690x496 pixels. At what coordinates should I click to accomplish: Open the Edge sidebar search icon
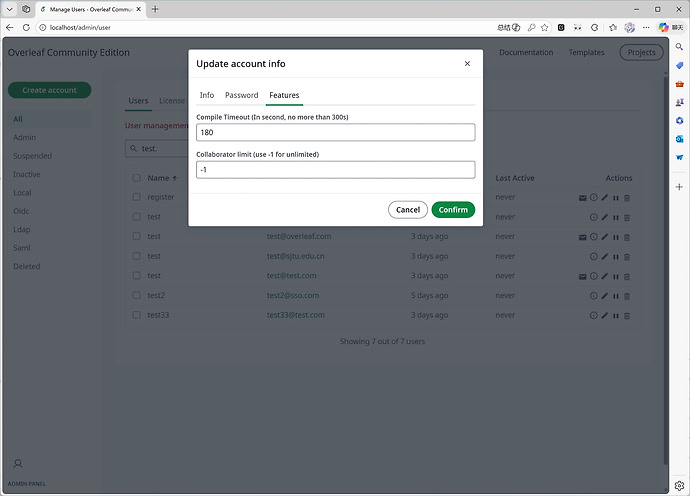tap(679, 47)
